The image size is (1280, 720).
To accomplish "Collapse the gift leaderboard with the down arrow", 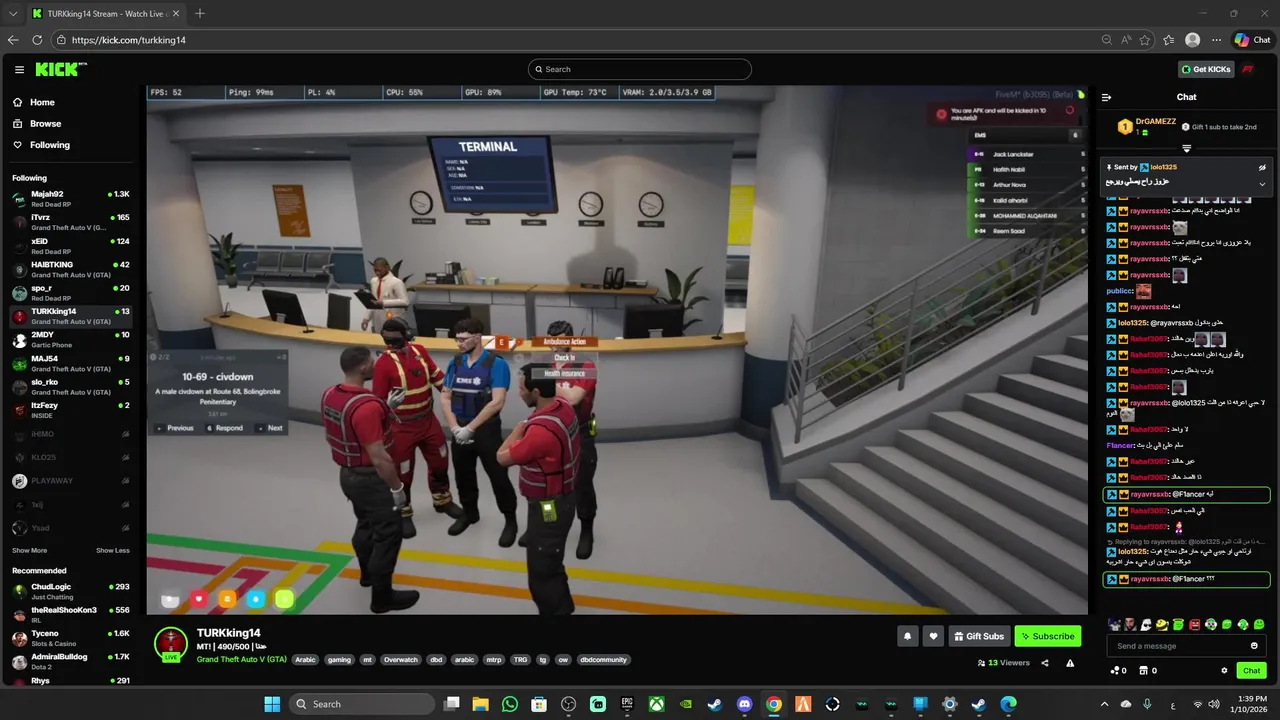I will point(1187,148).
